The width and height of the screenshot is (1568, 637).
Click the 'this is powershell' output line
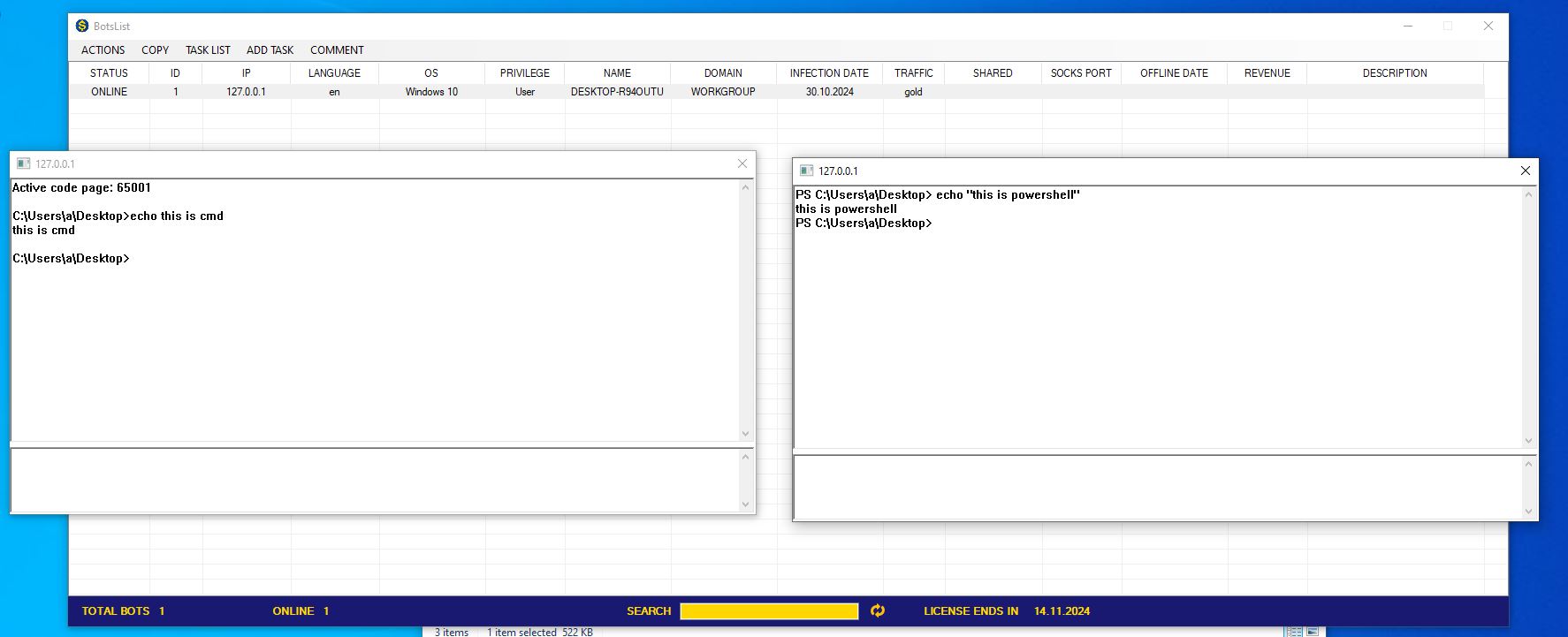[x=846, y=209]
